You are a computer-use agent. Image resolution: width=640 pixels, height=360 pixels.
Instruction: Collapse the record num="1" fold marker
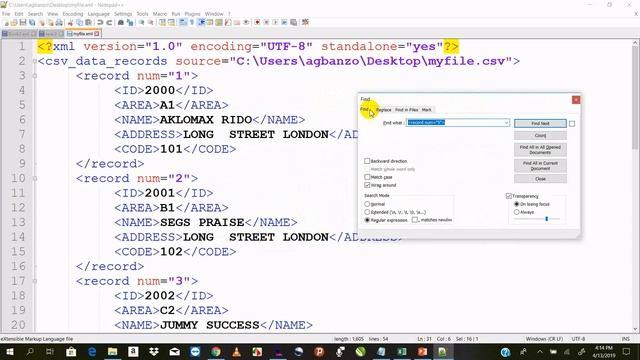[35, 76]
